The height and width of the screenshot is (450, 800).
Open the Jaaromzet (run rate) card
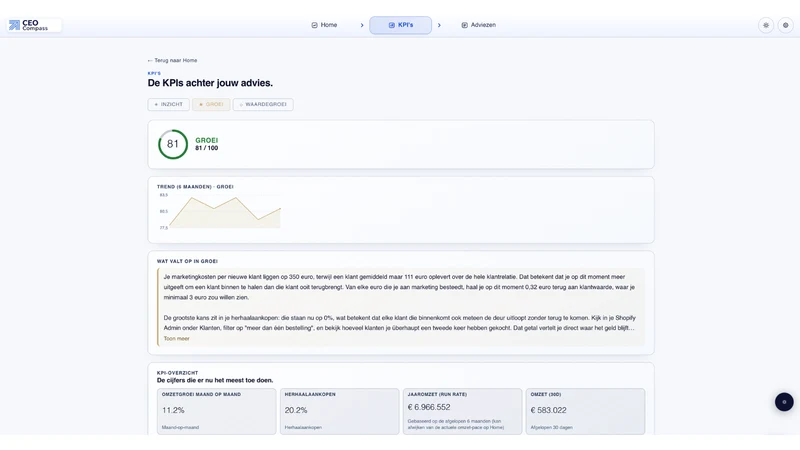click(463, 411)
